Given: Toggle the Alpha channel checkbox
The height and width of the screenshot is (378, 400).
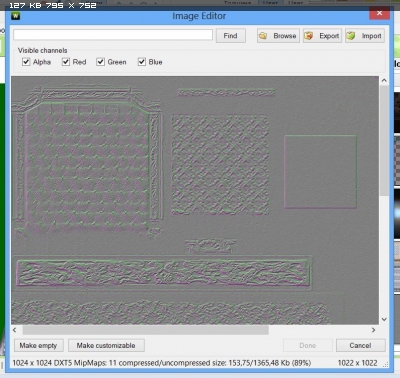Looking at the screenshot, I should 26,62.
